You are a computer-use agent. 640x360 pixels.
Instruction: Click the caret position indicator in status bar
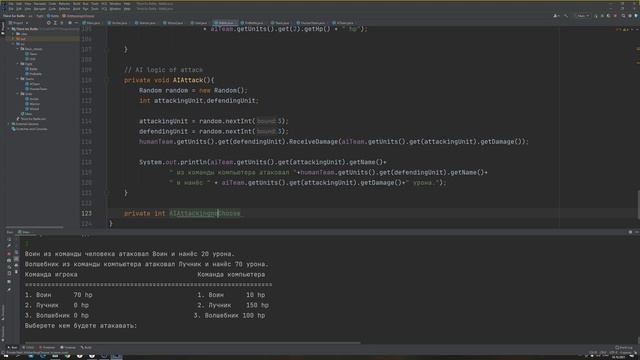click(593, 353)
